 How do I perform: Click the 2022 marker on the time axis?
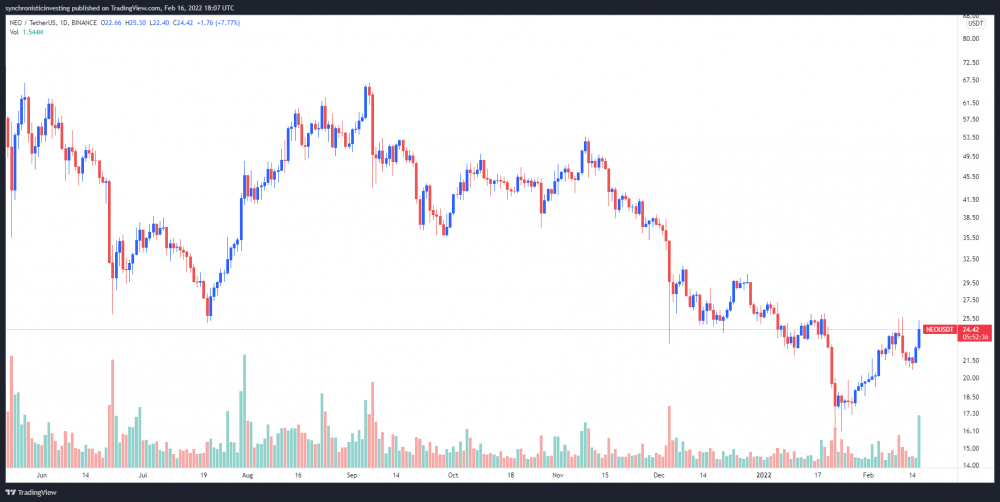pyautogui.click(x=764, y=475)
